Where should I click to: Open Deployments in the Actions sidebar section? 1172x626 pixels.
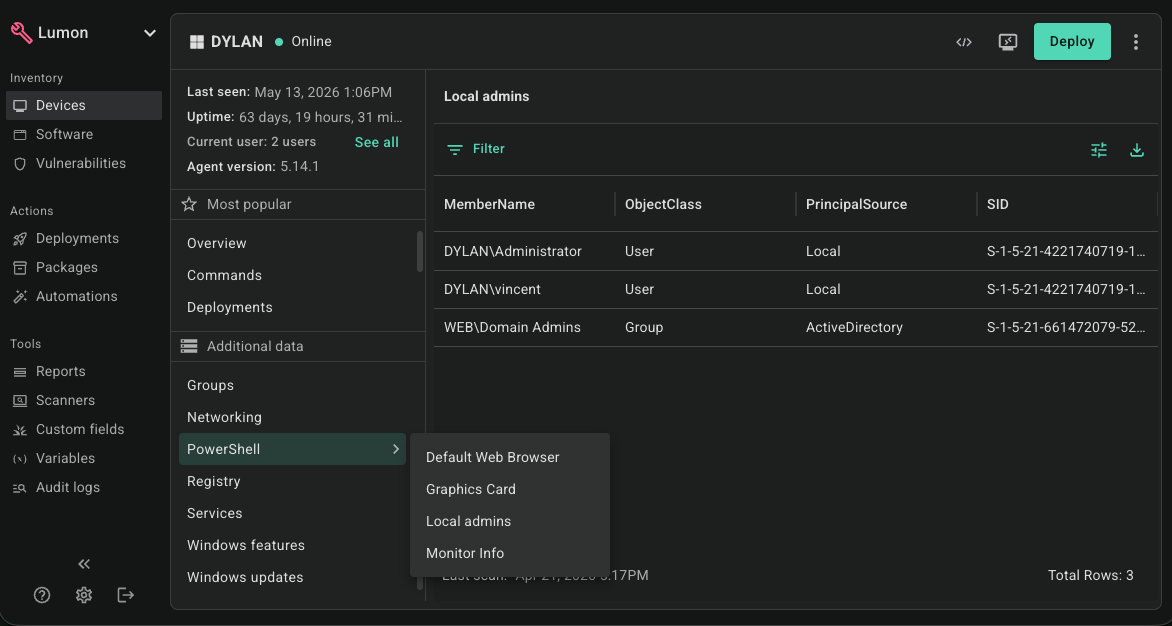[x=77, y=238]
